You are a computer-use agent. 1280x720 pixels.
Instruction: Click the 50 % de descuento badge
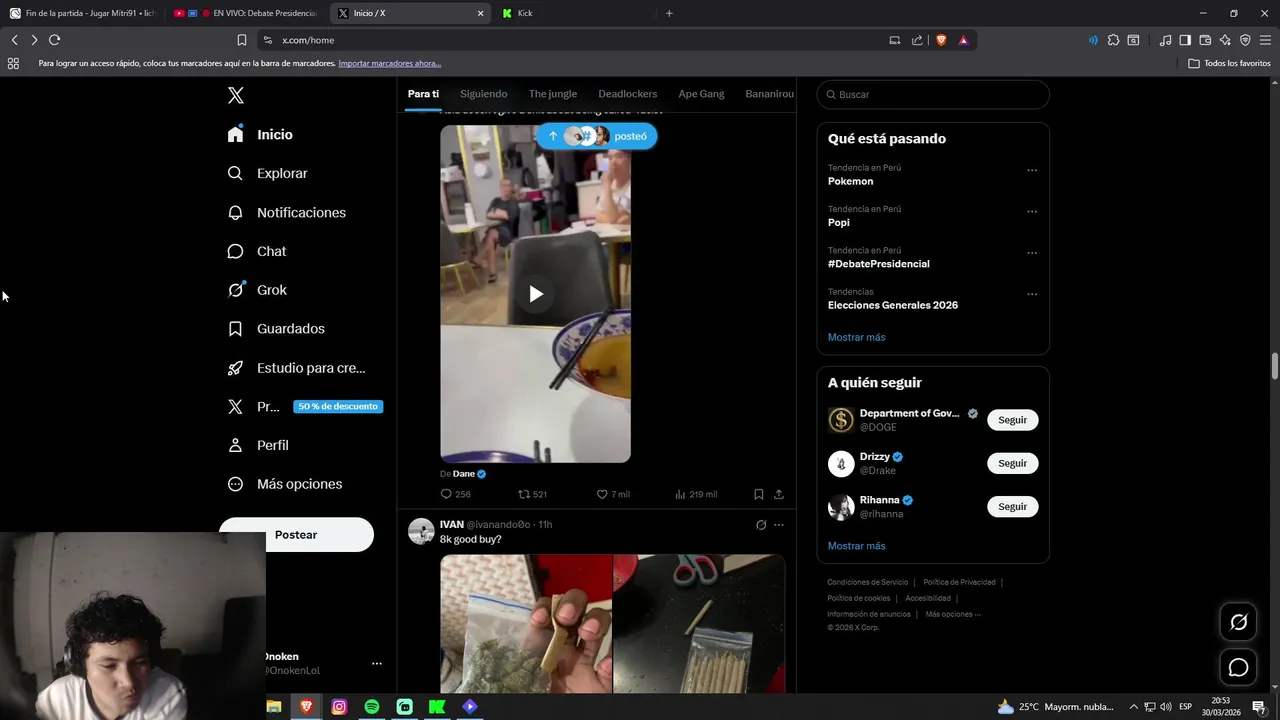pos(338,407)
